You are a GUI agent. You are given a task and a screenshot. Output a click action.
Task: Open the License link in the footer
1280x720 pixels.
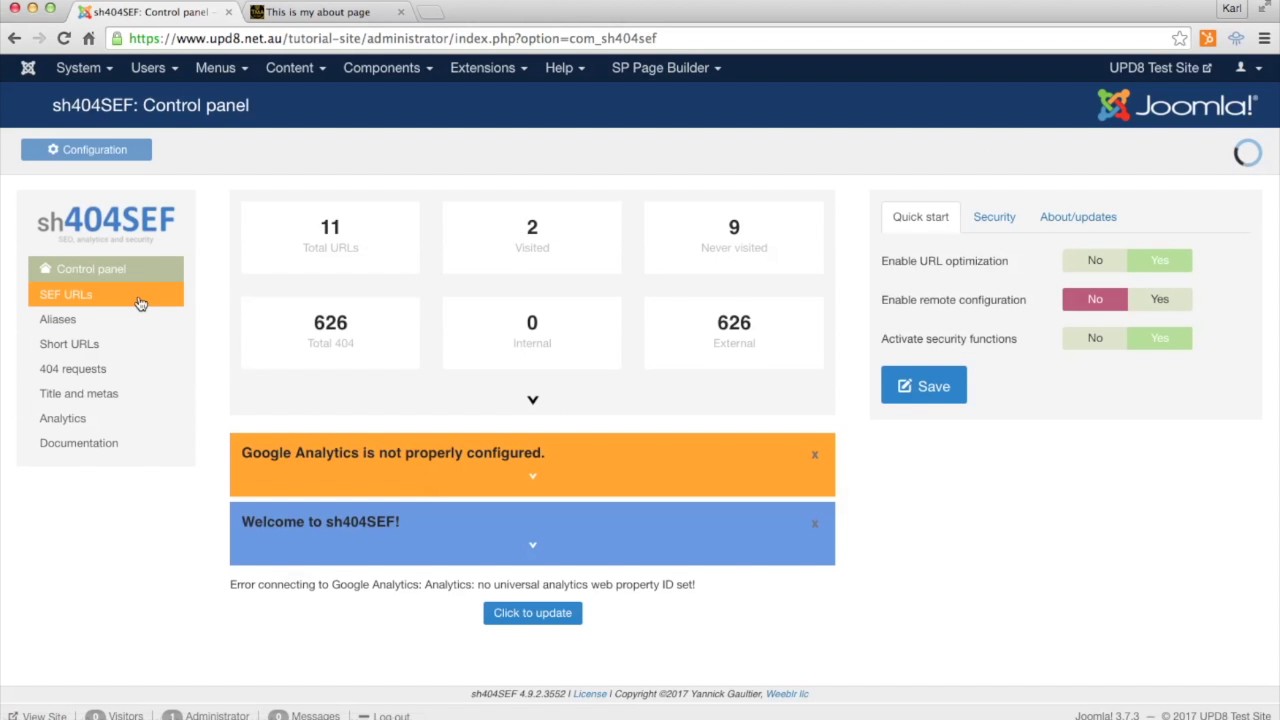[590, 694]
